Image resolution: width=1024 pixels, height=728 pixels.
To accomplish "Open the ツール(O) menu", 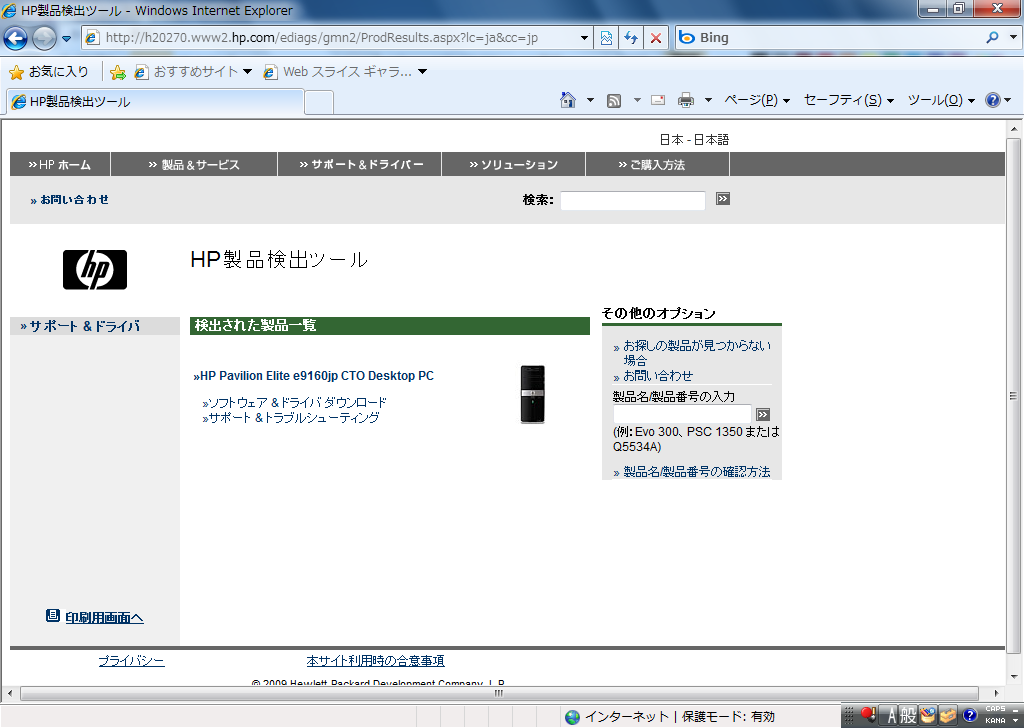I will click(941, 100).
